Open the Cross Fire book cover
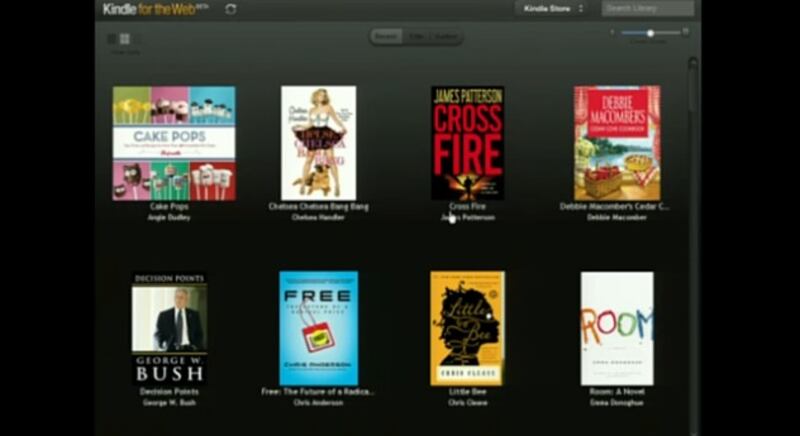 tap(467, 143)
